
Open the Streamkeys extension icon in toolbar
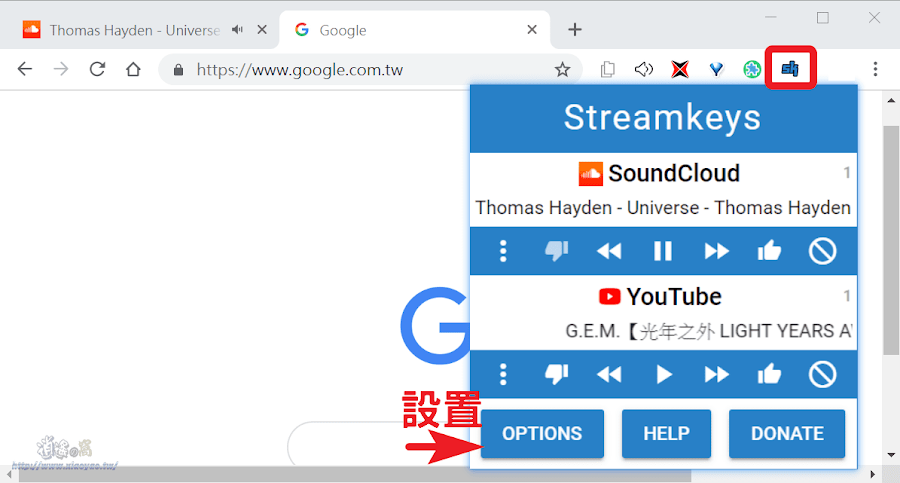(x=790, y=69)
